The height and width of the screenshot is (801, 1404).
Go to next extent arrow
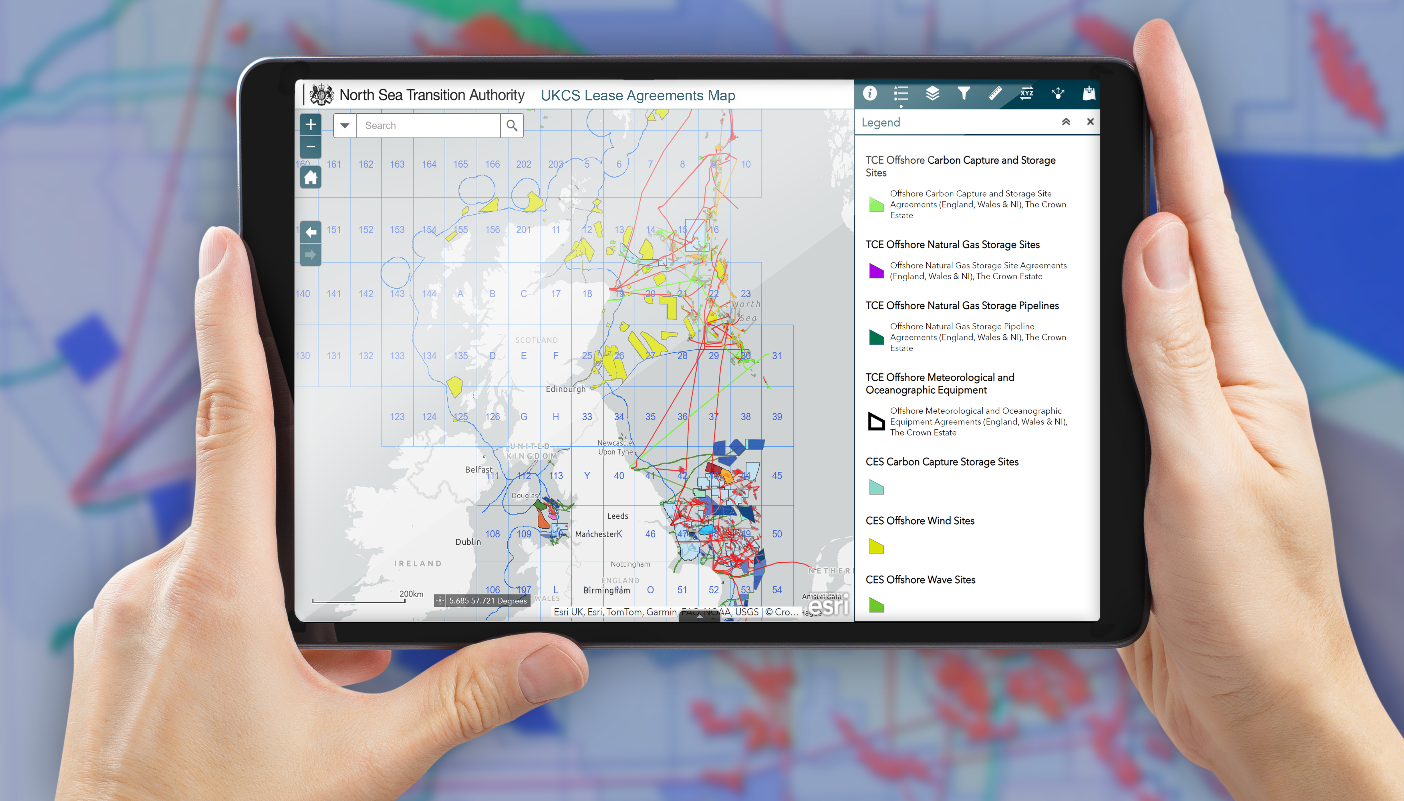pyautogui.click(x=311, y=254)
